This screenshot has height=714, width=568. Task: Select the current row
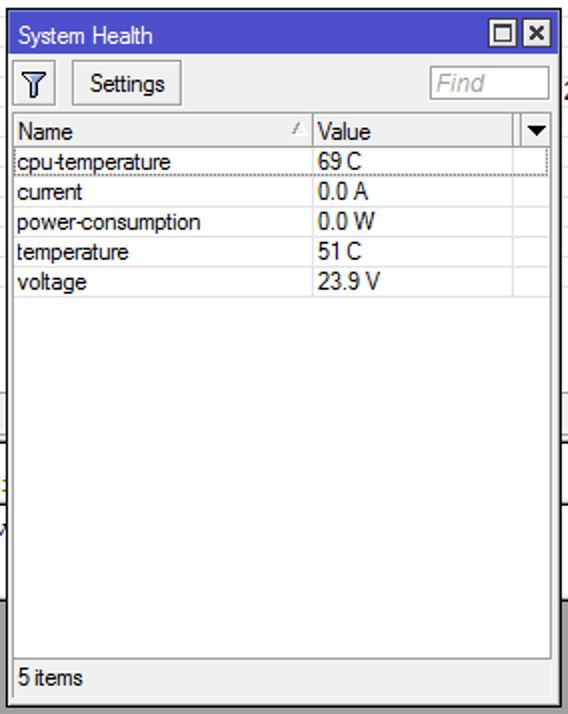coord(281,192)
